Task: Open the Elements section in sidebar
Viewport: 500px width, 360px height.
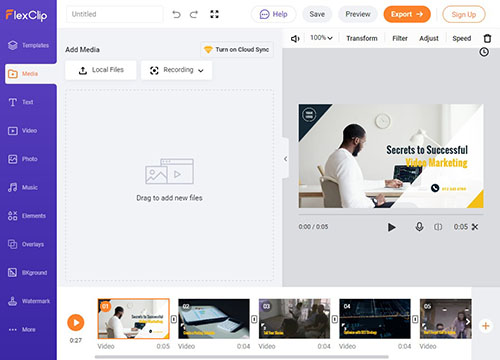Action: click(27, 216)
